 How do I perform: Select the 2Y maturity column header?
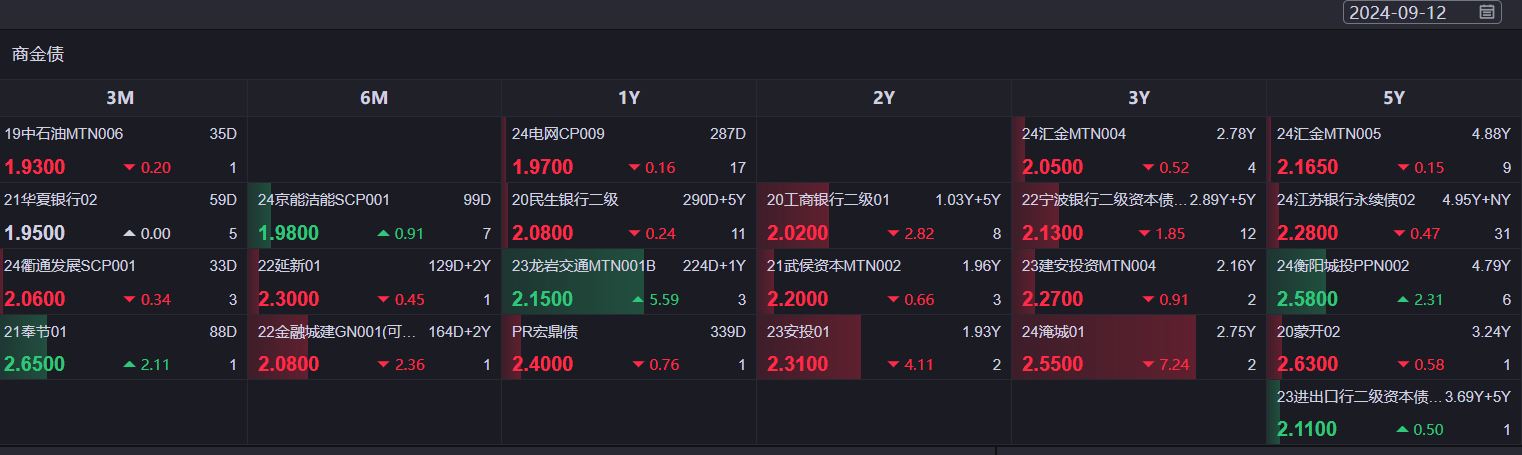[884, 98]
